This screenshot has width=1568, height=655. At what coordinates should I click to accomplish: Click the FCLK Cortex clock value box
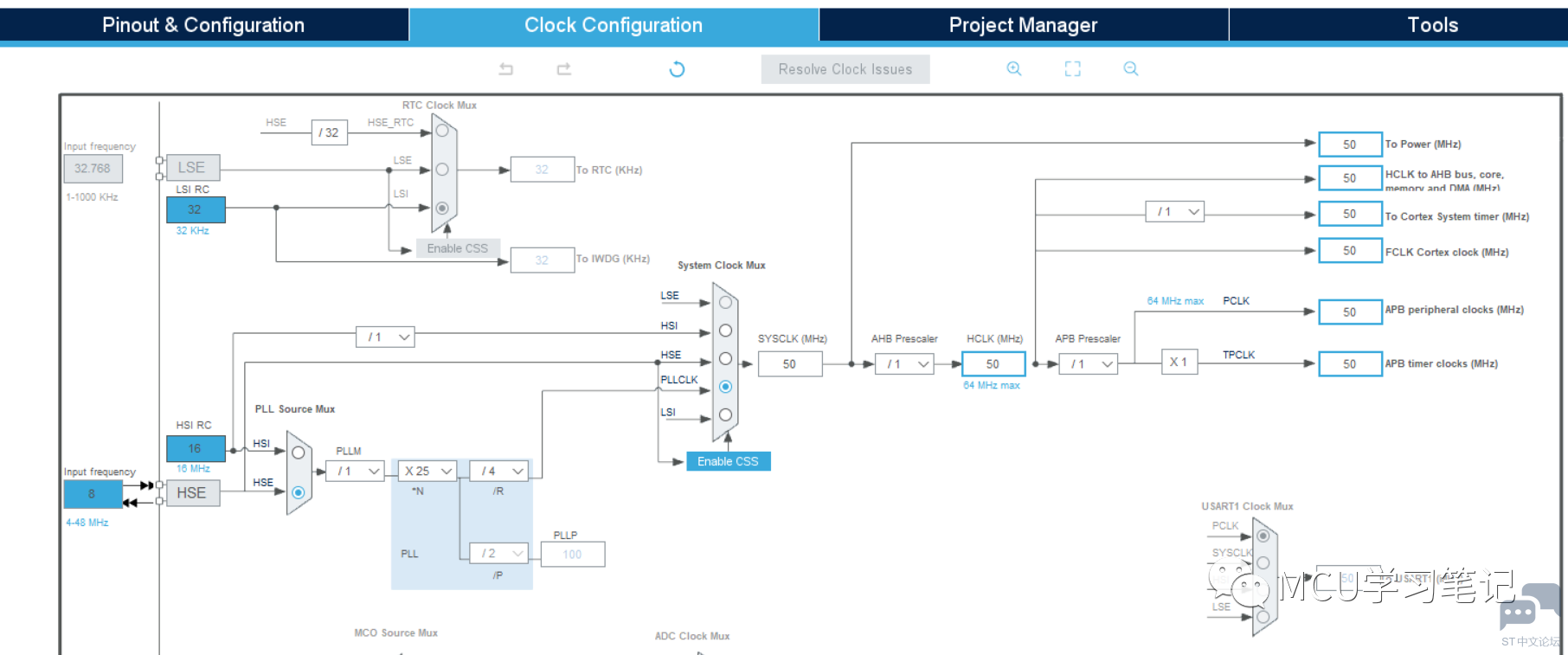1350,251
